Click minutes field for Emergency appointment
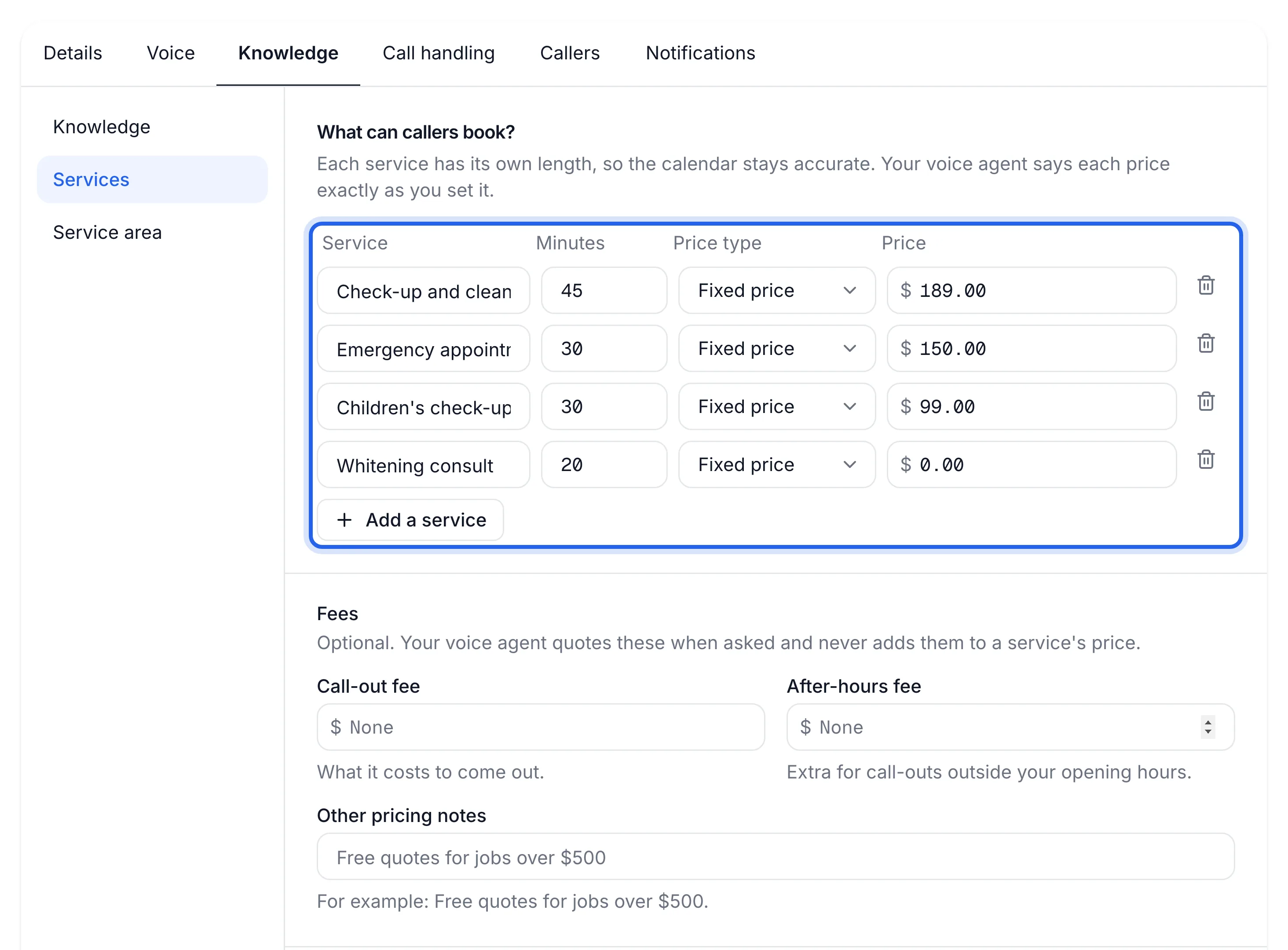This screenshot has height=950, width=1288. (x=604, y=348)
